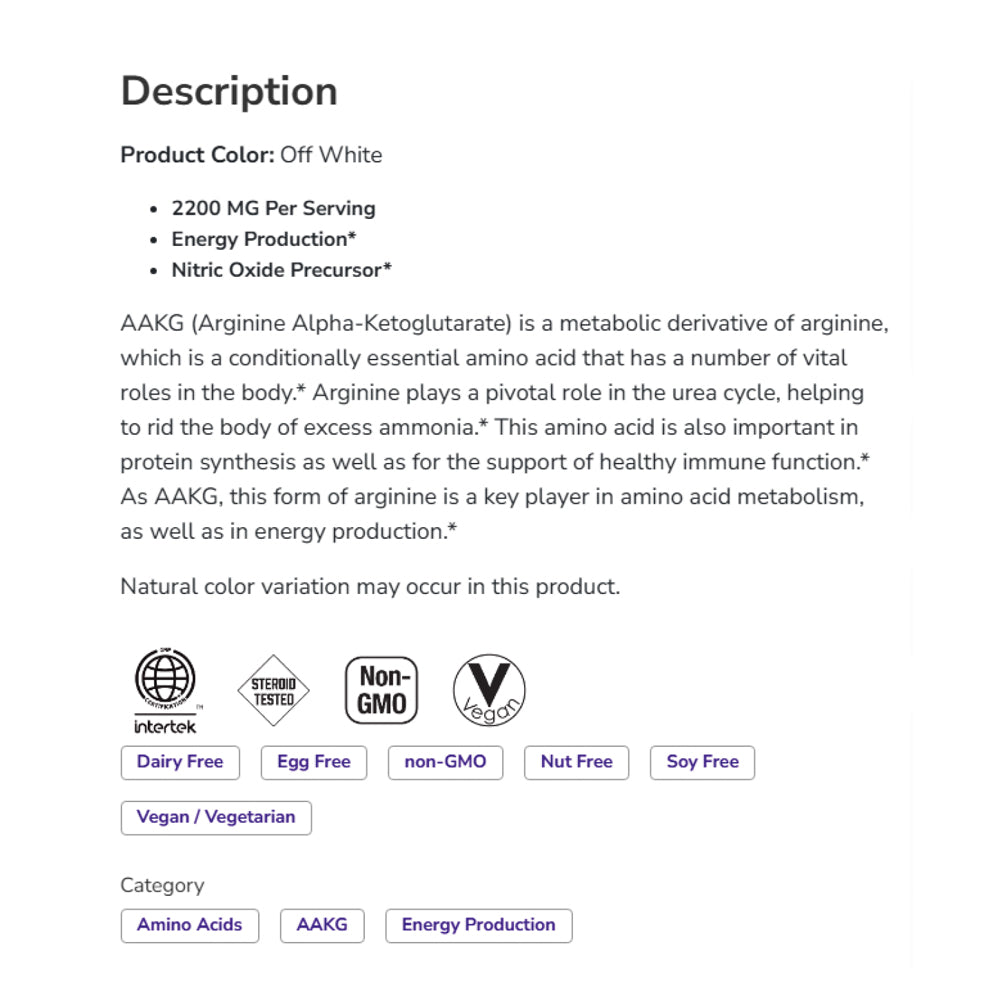1000x1000 pixels.
Task: Open the Egg Free tag
Action: point(314,762)
